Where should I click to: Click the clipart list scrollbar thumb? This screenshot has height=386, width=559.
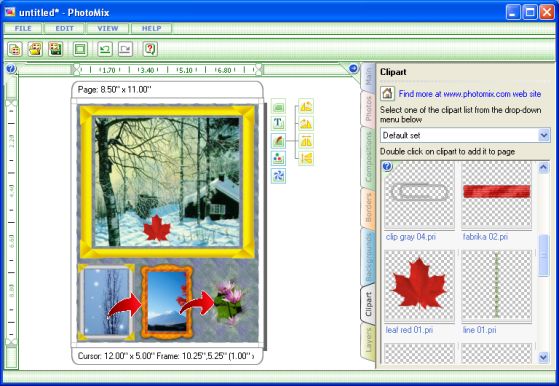(543, 255)
